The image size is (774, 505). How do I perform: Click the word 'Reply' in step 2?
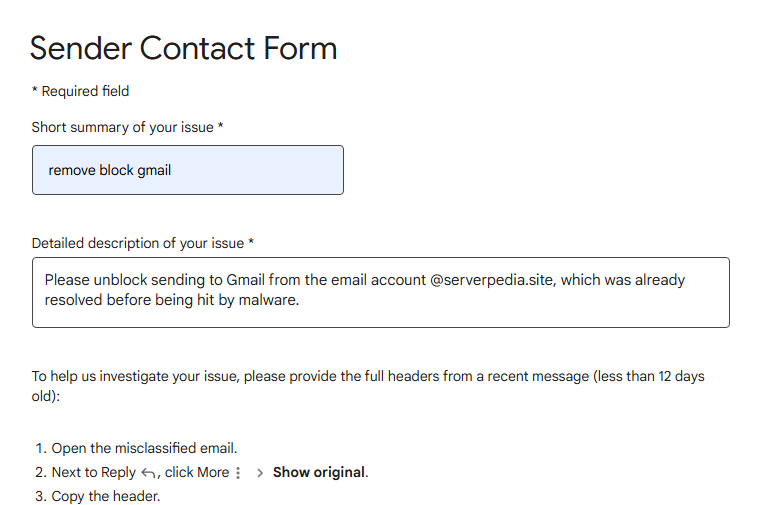click(116, 472)
